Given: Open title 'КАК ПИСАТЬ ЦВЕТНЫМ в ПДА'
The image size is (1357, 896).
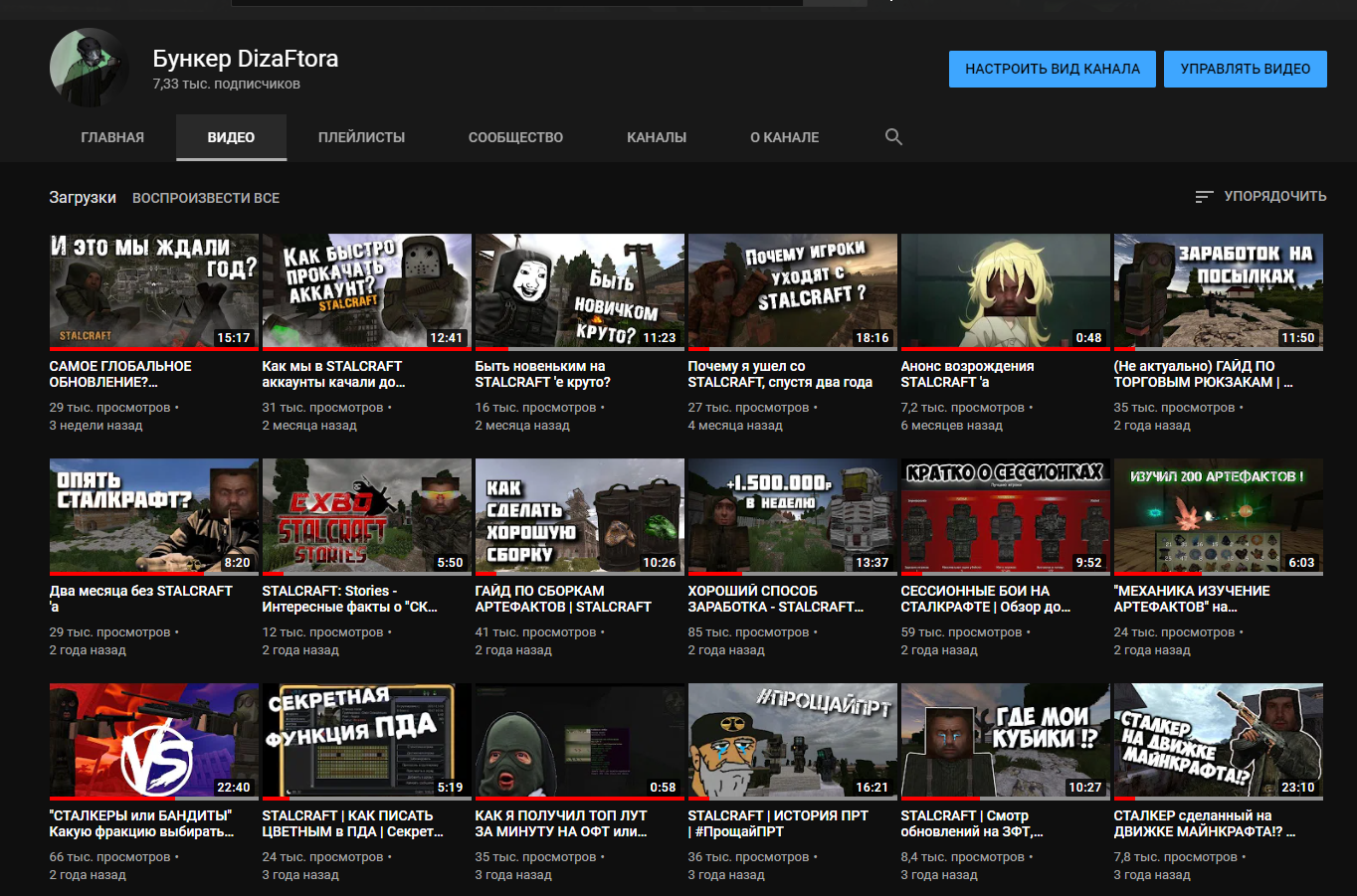Looking at the screenshot, I should click(x=352, y=823).
